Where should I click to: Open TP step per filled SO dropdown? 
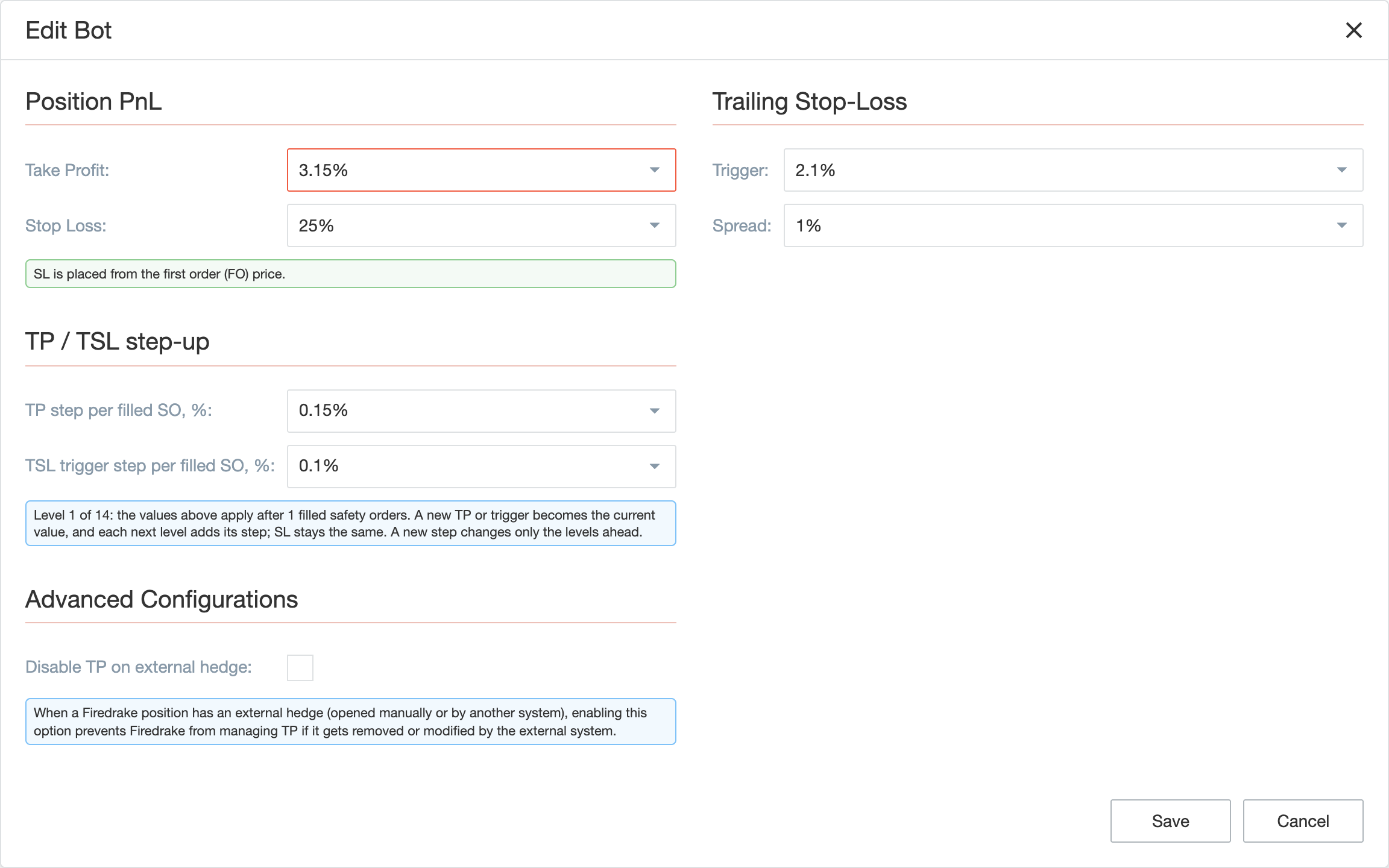(x=481, y=411)
